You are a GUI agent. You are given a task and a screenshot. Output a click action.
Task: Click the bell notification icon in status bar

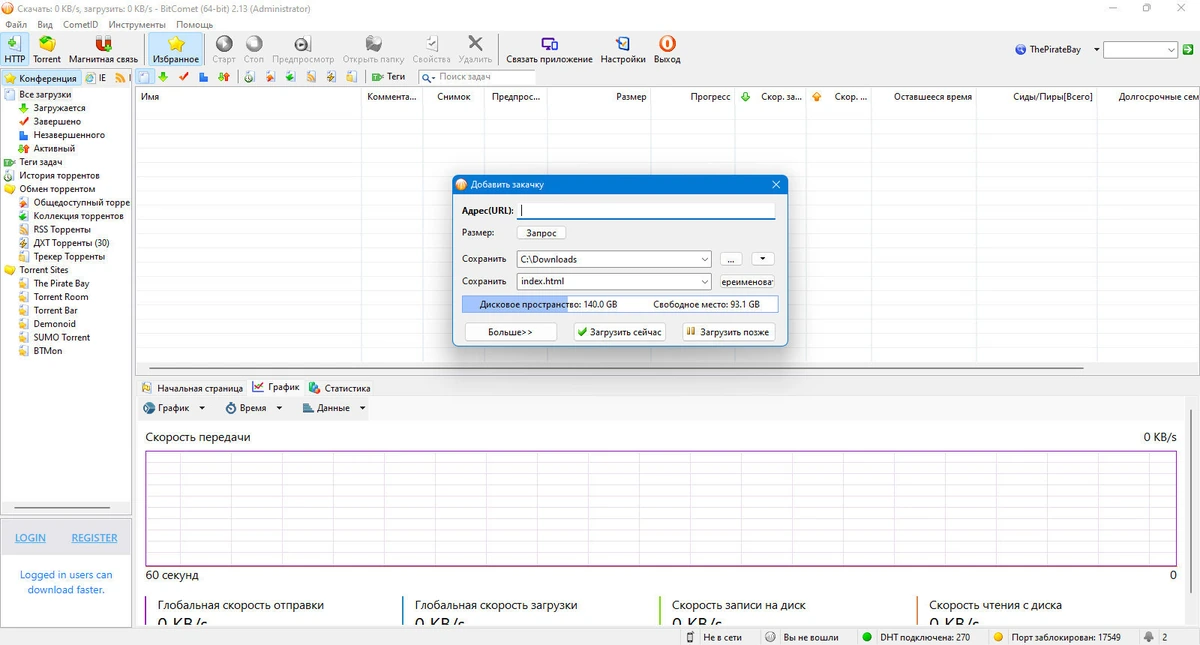pos(1149,637)
